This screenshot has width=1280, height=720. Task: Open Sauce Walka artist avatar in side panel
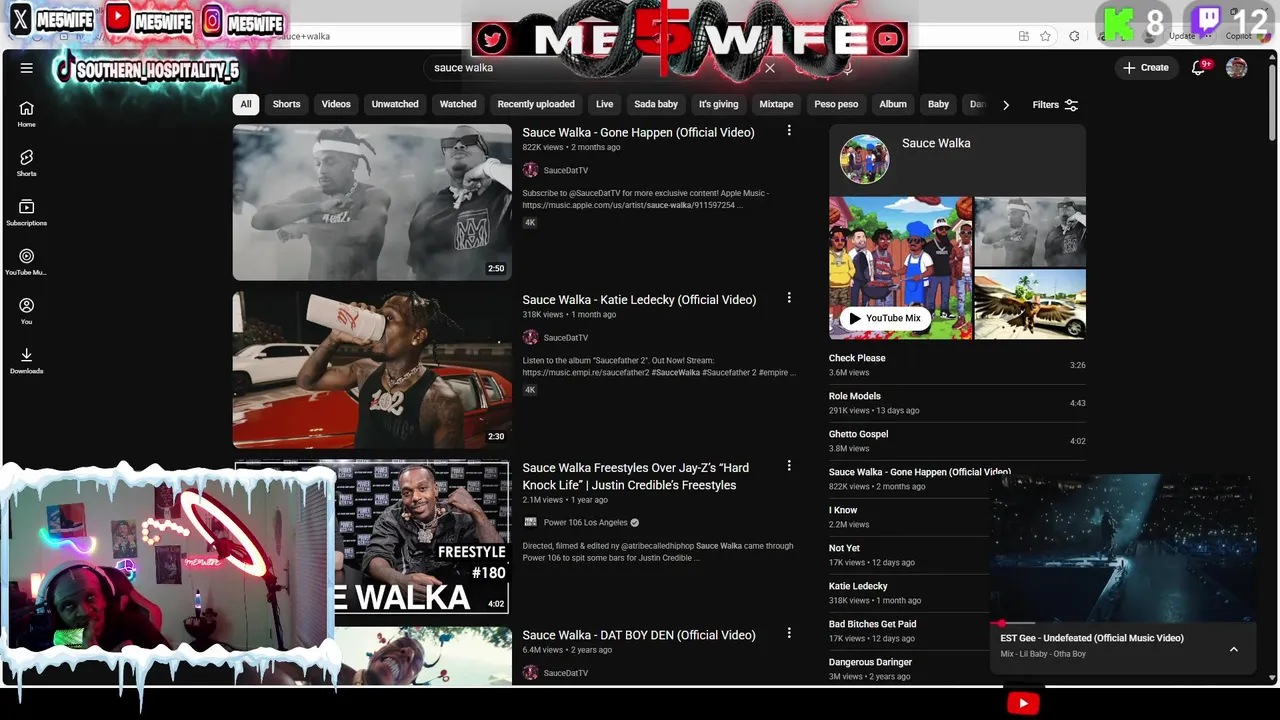864,159
